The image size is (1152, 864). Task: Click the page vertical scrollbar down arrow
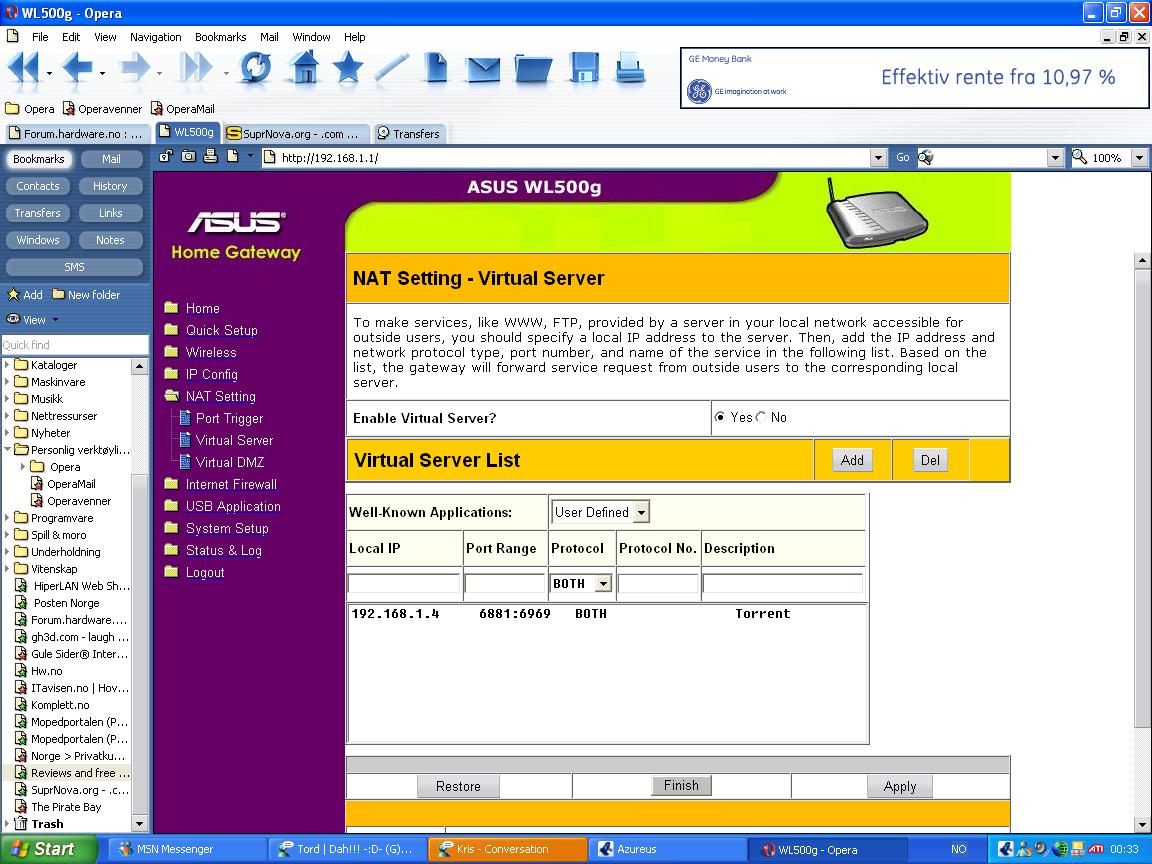(x=1142, y=824)
